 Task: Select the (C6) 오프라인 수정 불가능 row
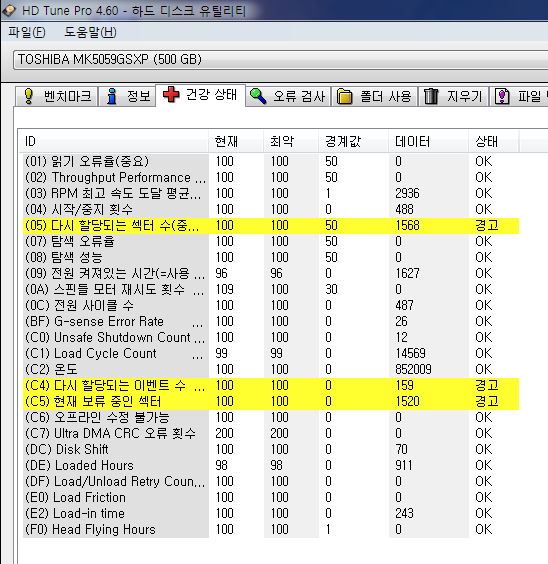[271, 418]
